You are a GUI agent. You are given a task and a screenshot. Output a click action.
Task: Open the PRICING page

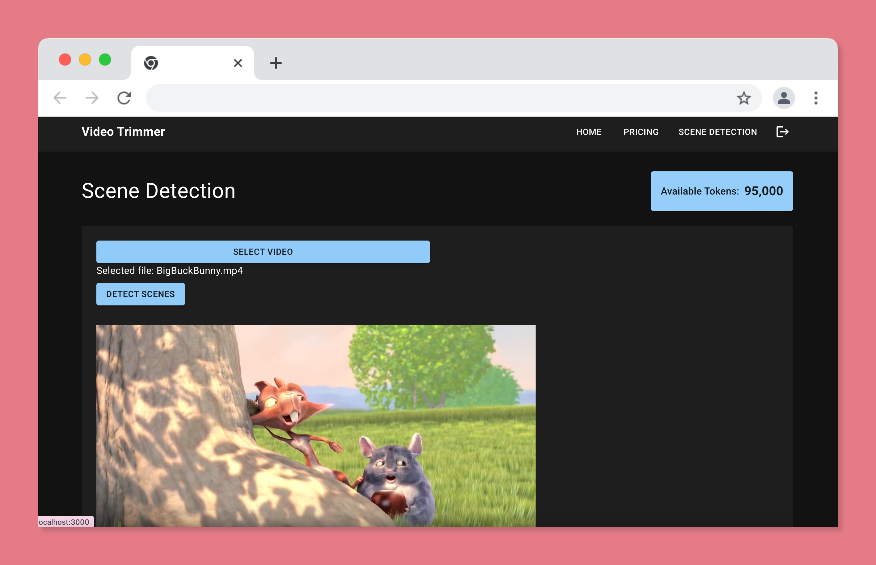coord(641,132)
